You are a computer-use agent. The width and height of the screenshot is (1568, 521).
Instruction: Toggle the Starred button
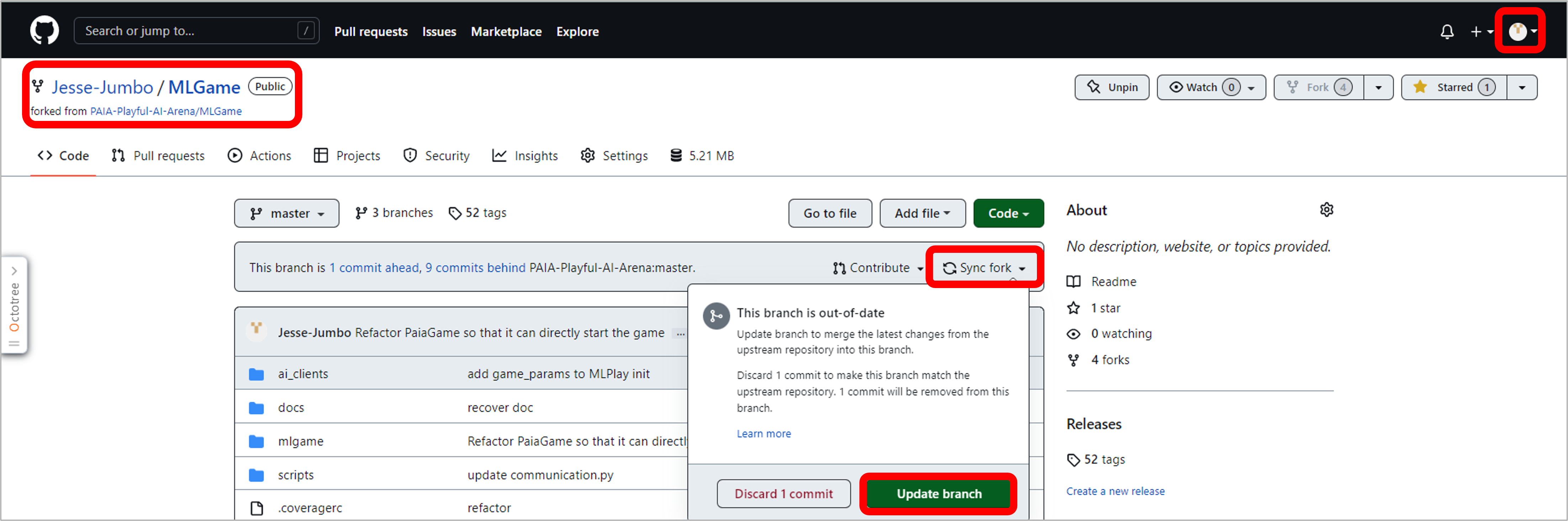1453,87
